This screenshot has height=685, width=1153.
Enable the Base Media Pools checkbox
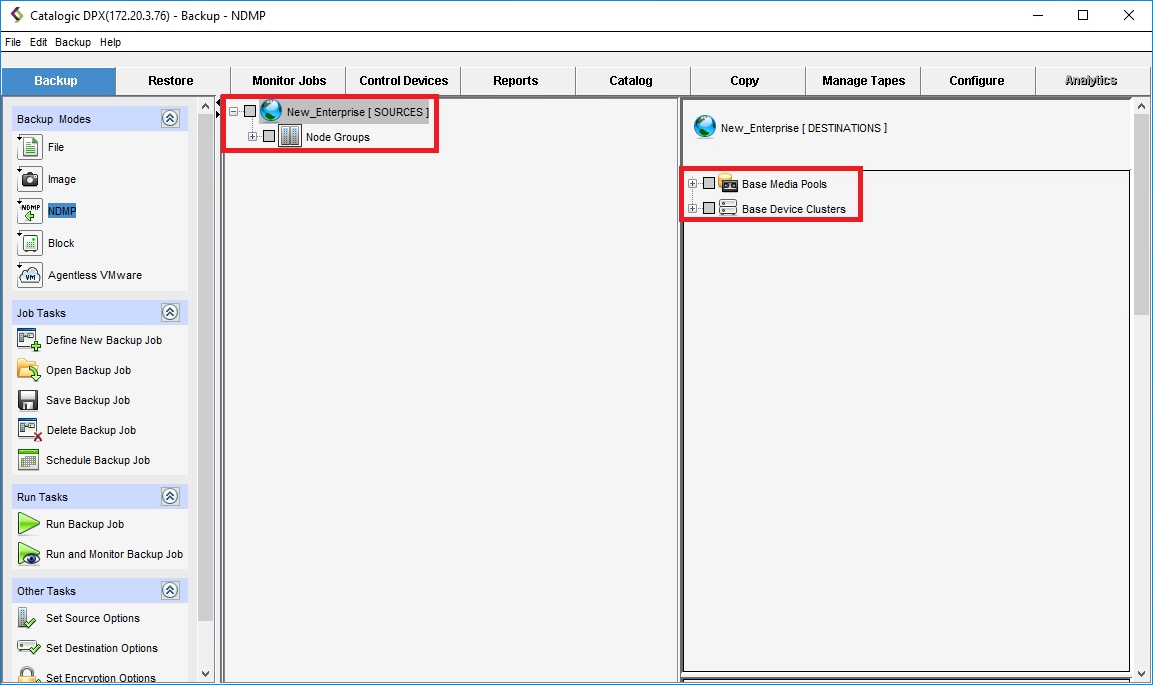point(709,184)
